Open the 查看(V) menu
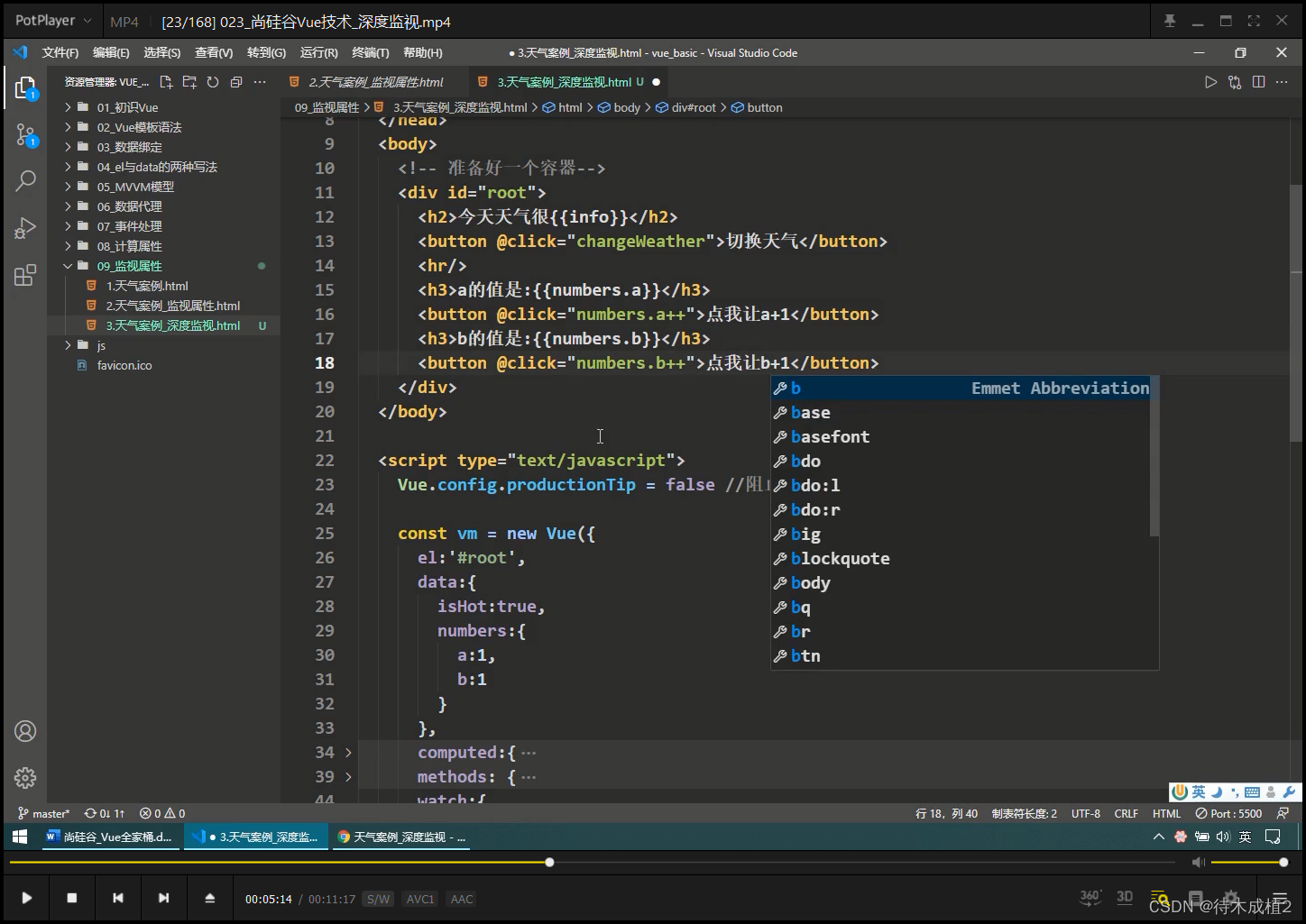 (214, 52)
